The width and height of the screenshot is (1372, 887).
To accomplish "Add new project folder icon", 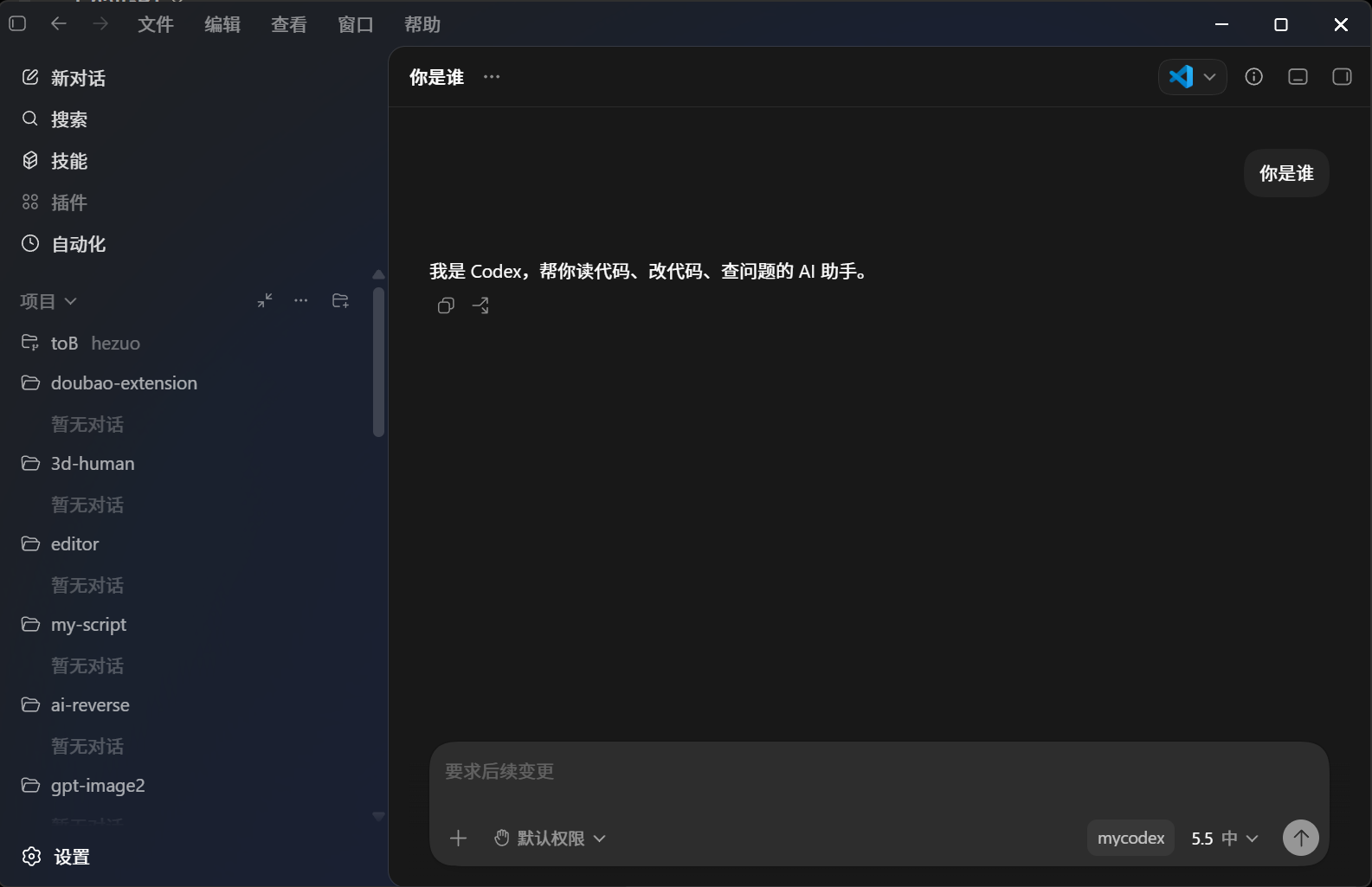I will 341,300.
